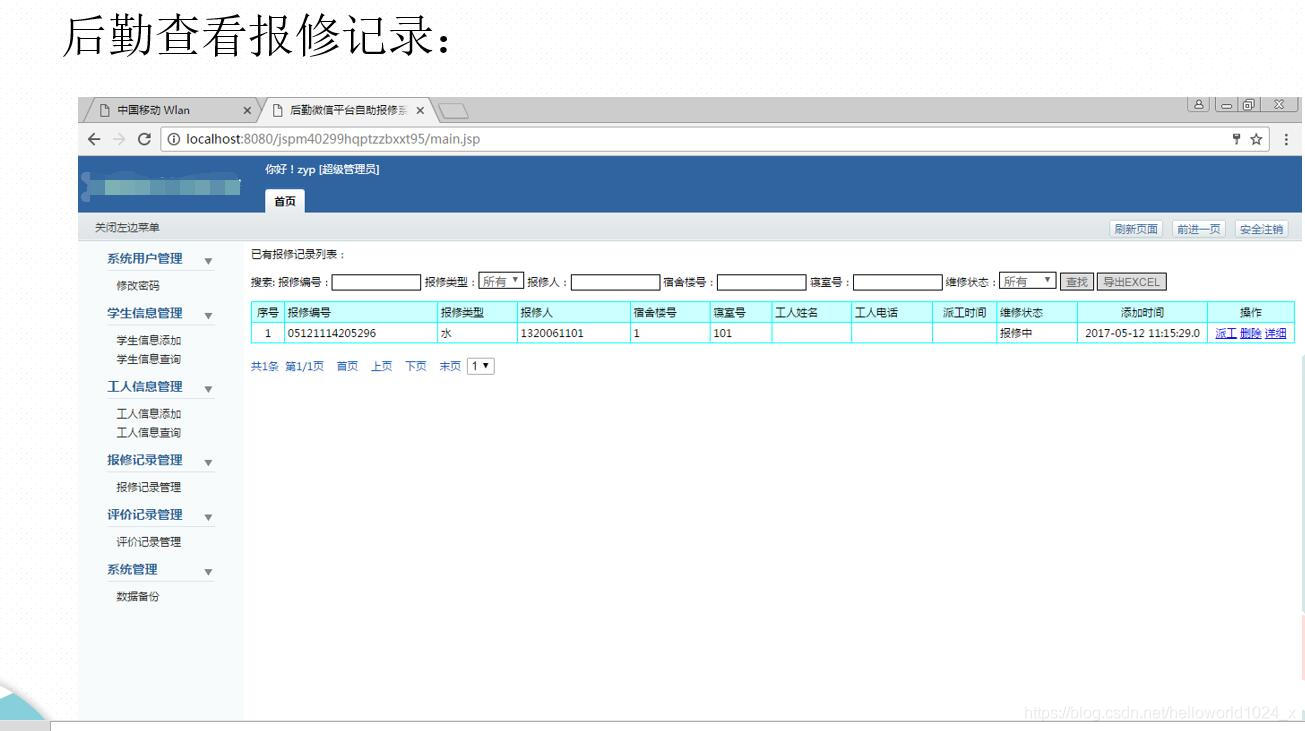Open 数据备份 in sidebar
This screenshot has height=731, width=1305.
[x=138, y=597]
